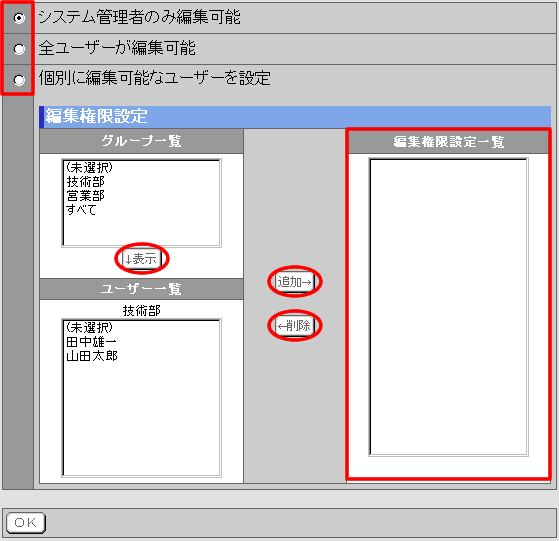Click inside the empty 編集権限設定一覧 listbox

448,307
